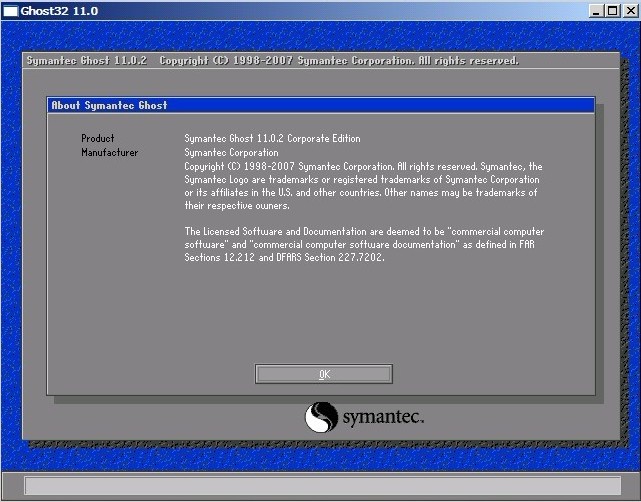Click 'Symantec Ghost 11.0.2' in top banner

coord(87,61)
